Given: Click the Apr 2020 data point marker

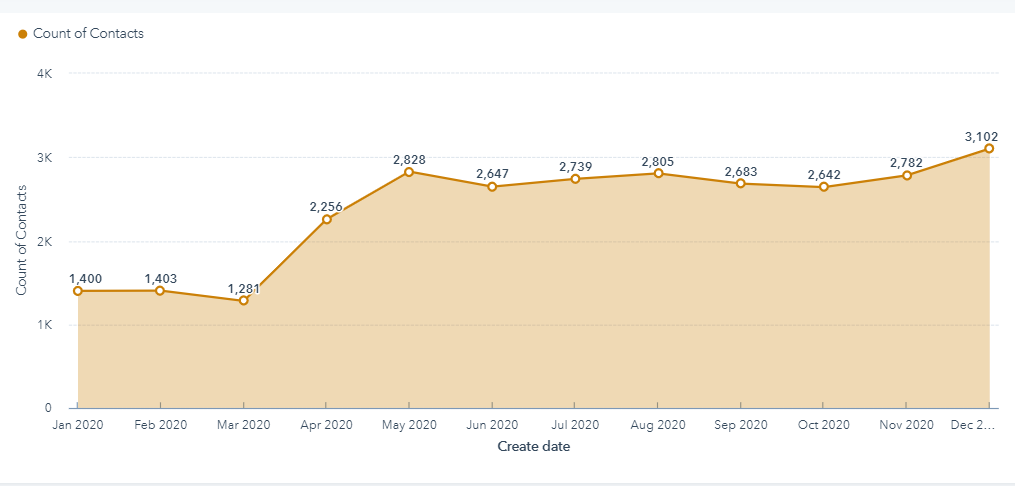Looking at the screenshot, I should (x=326, y=219).
